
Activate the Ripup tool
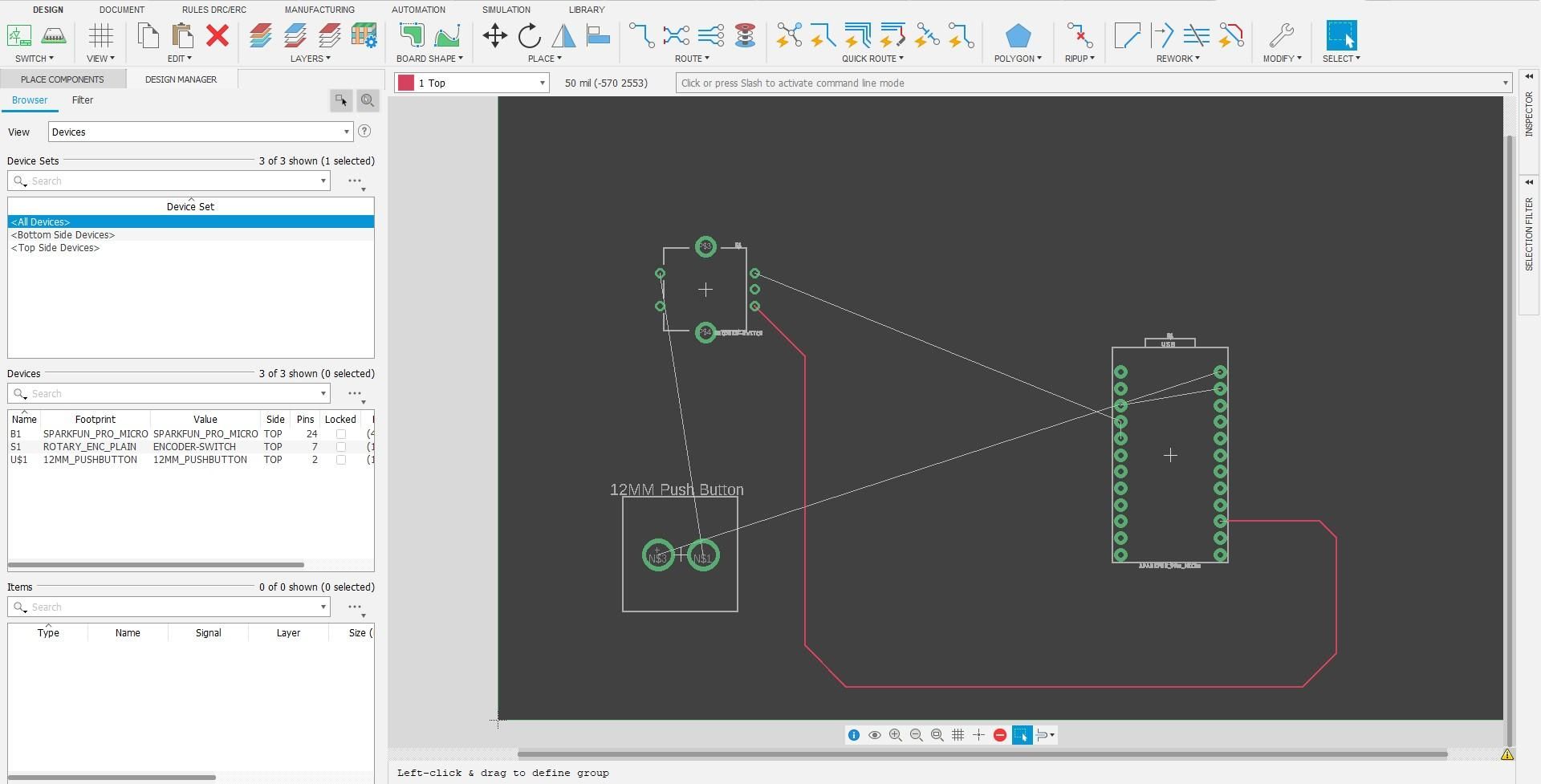point(1079,35)
